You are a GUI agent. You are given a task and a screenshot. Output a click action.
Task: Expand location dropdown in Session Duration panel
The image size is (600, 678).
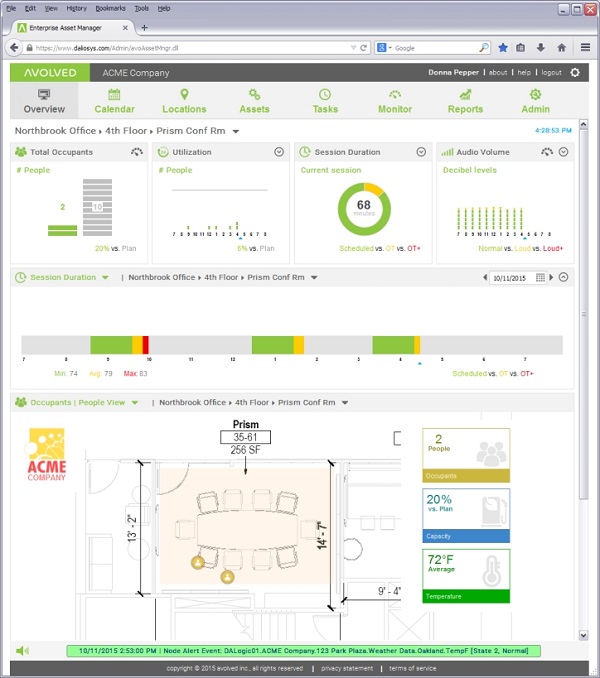pos(314,278)
